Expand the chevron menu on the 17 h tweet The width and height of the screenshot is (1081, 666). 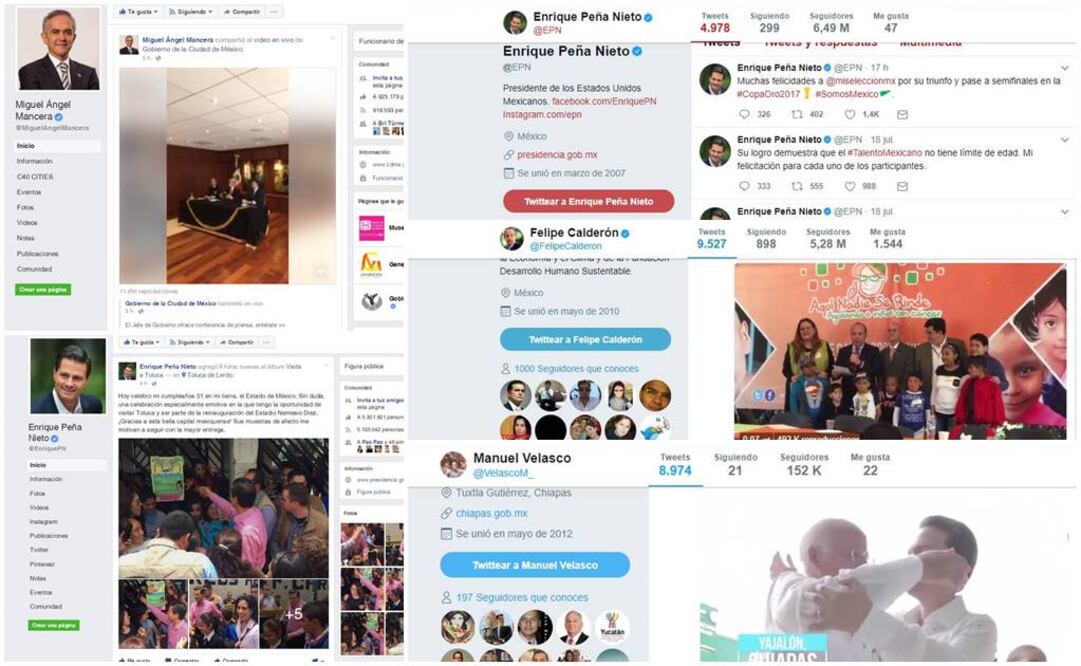click(1065, 68)
